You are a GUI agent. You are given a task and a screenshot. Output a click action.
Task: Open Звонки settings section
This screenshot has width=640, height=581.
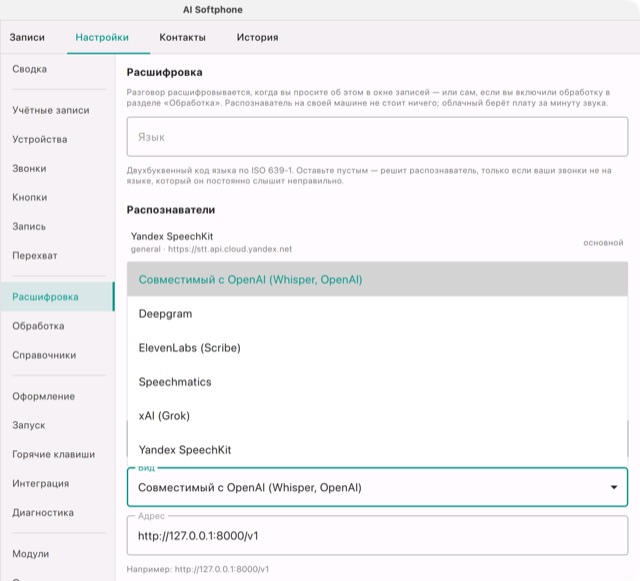pyautogui.click(x=58, y=168)
